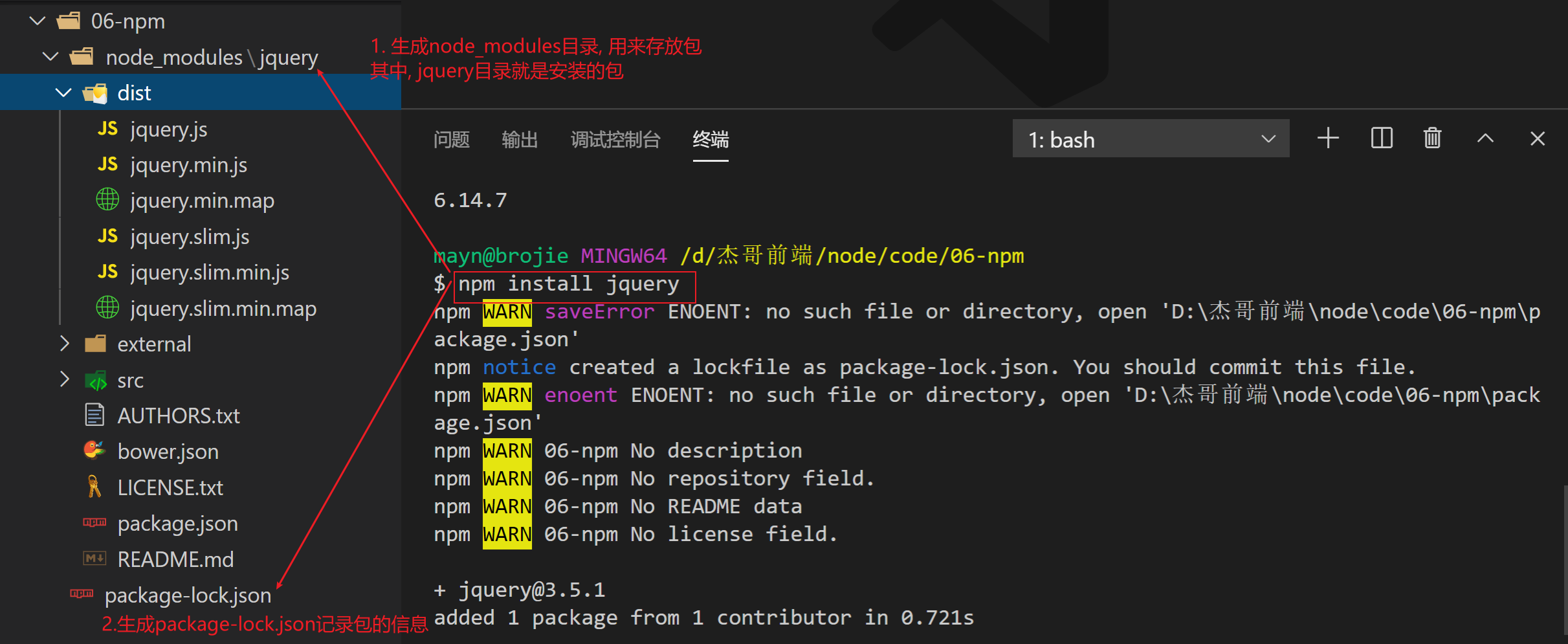This screenshot has width=1568, height=644.
Task: Open package.json in jquery folder
Action: click(178, 524)
